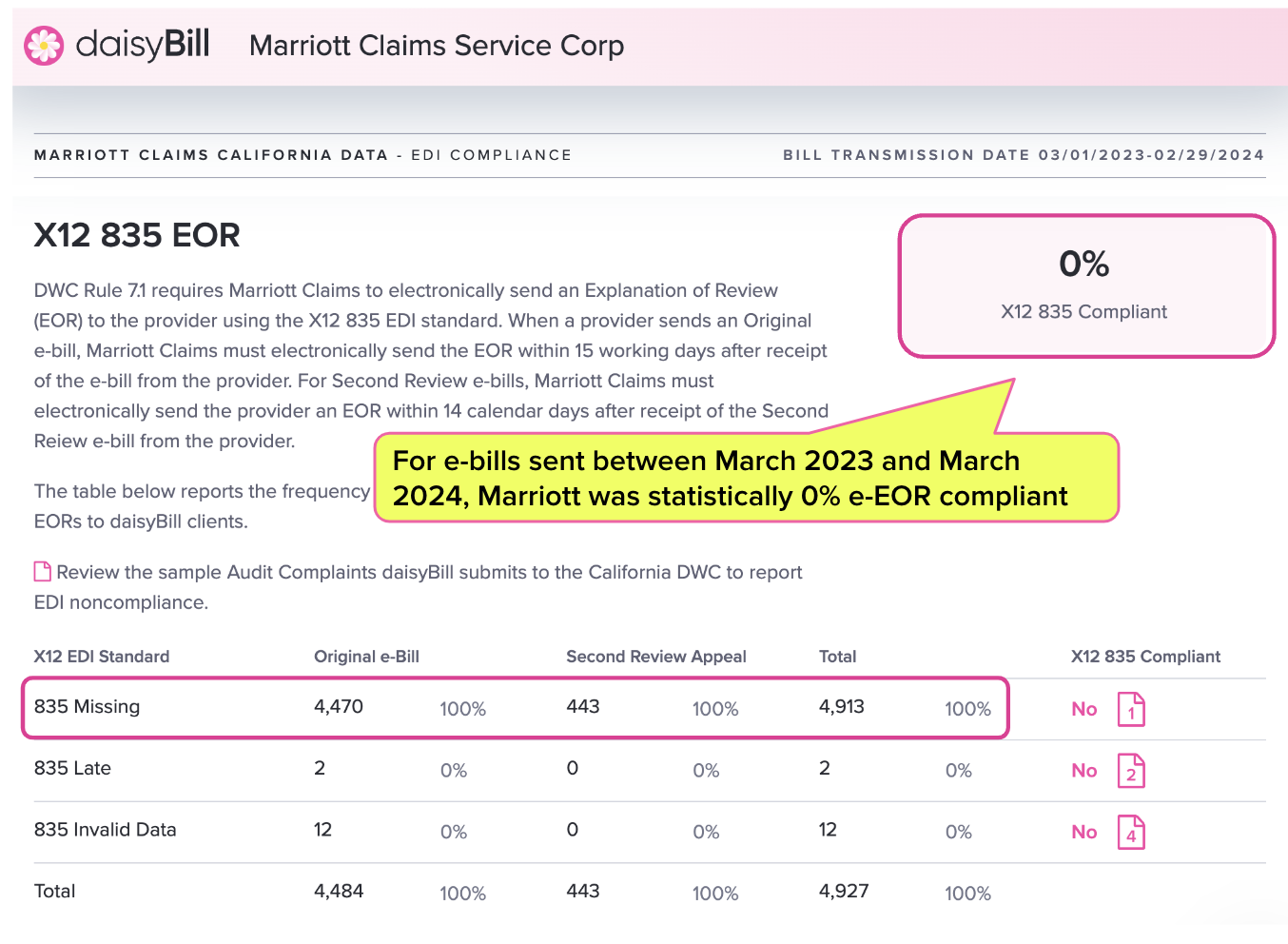Select the 835 Invalid Data row label
1288x944 pixels.
105,830
